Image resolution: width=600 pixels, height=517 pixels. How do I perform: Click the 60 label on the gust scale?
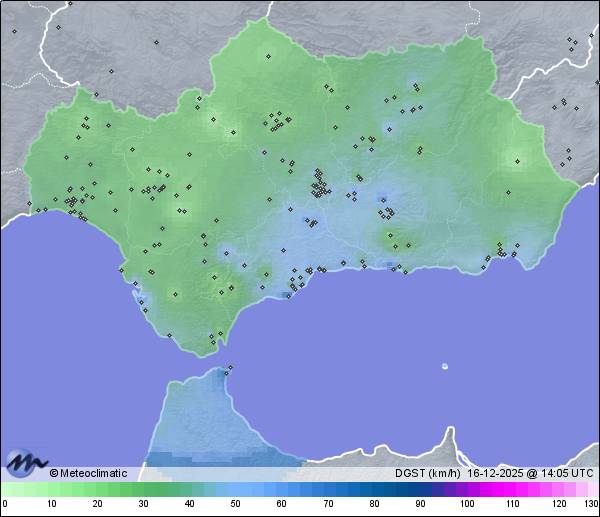tap(281, 504)
